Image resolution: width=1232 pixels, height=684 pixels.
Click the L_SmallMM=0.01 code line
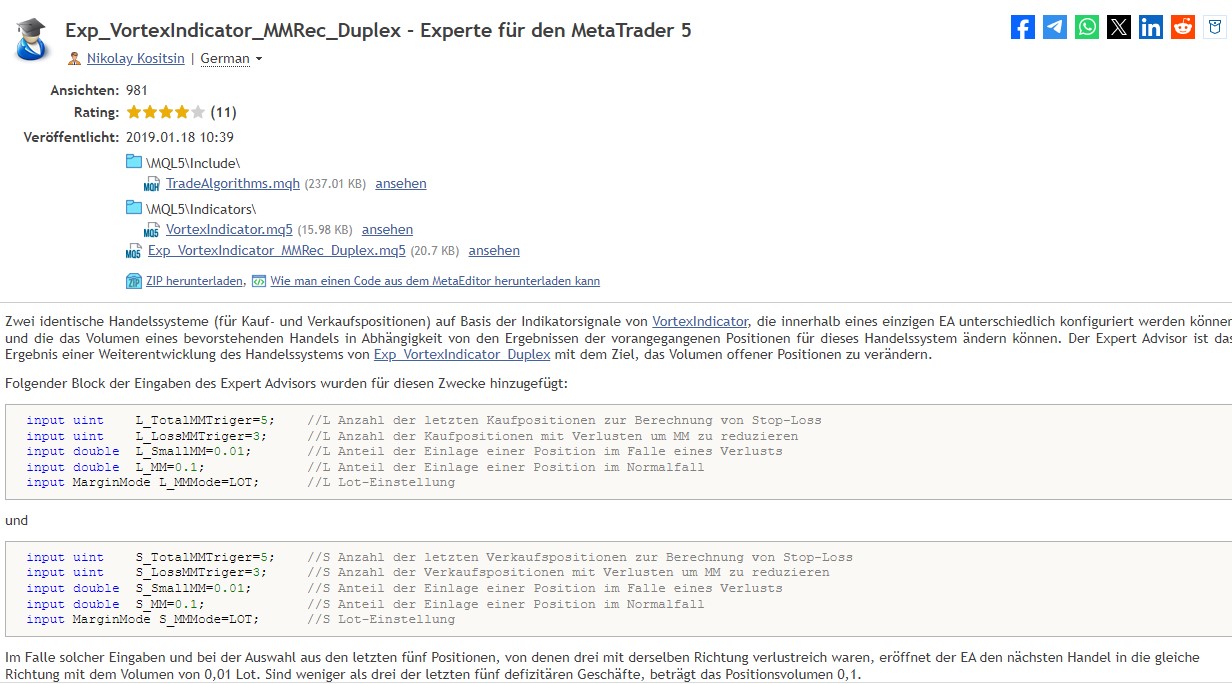[404, 451]
